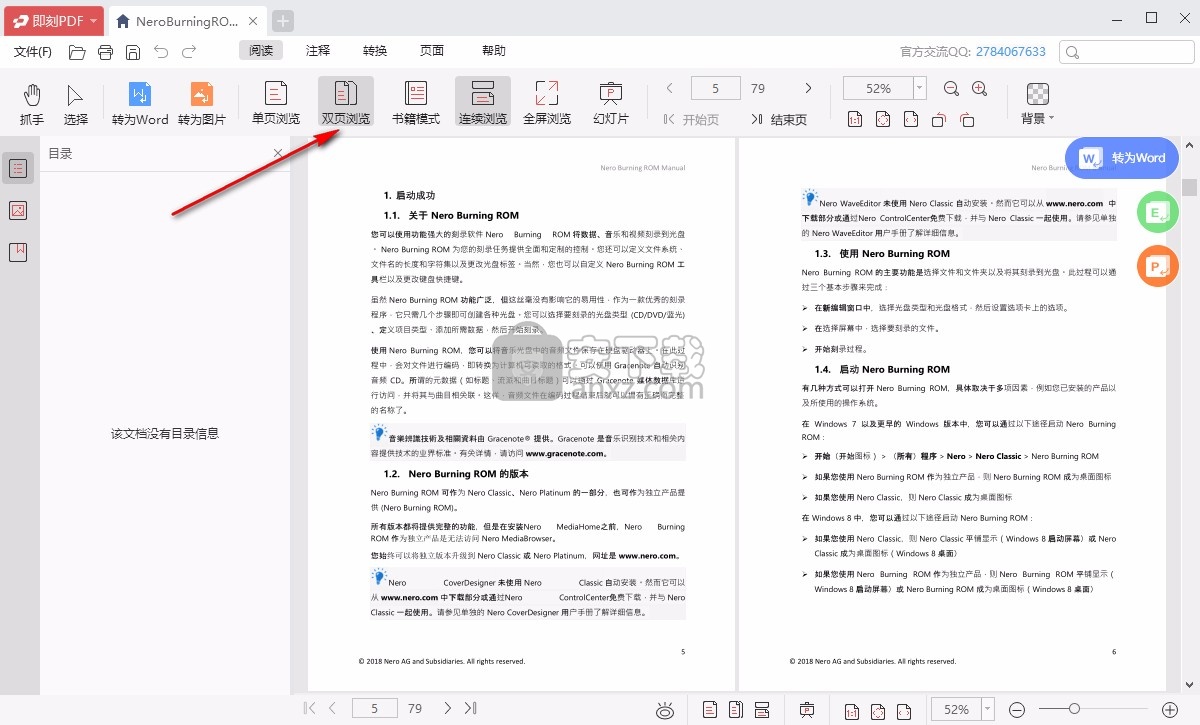Click the QQ number 2784067633 link

coord(1011,52)
